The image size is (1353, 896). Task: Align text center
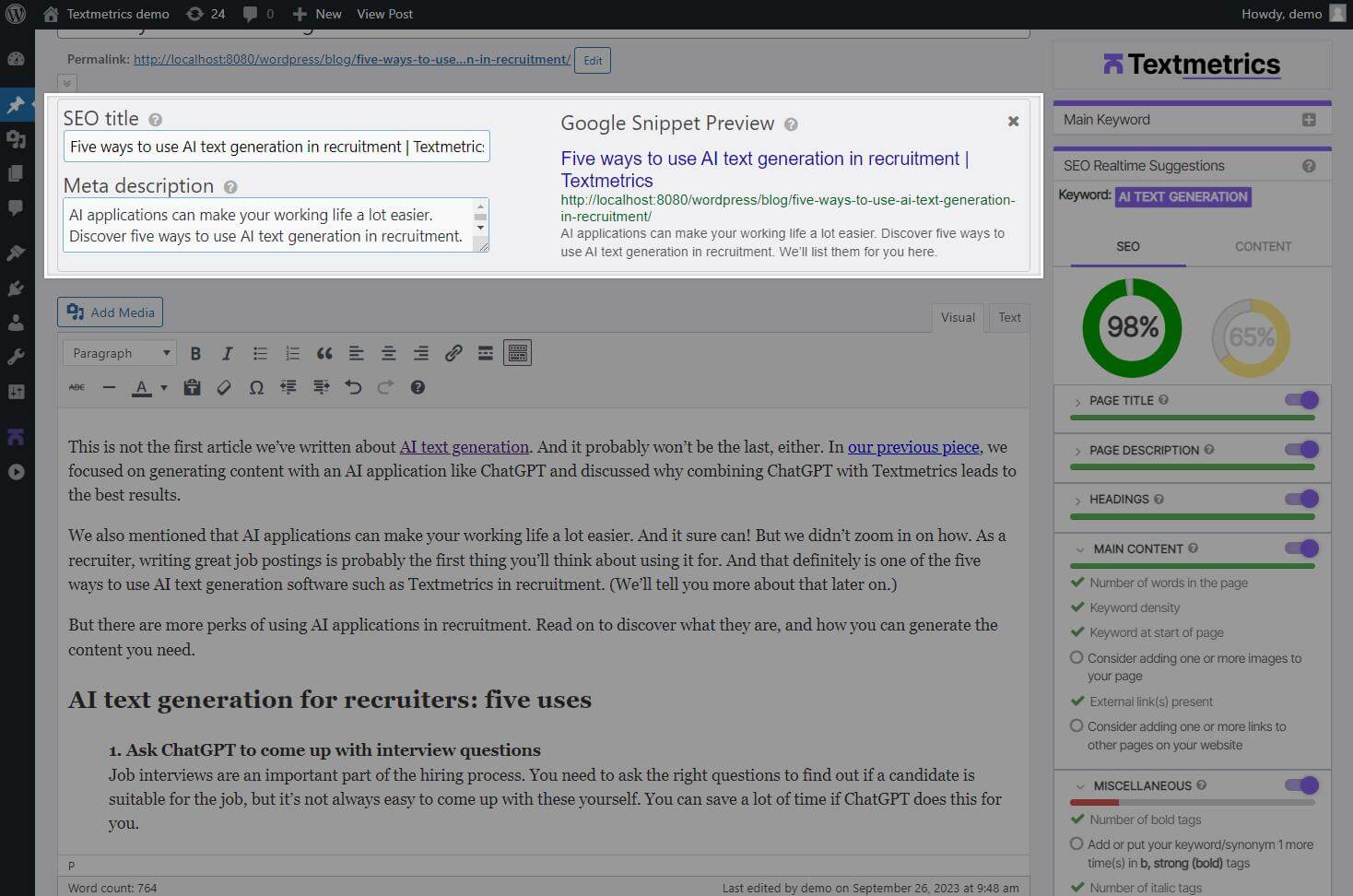pyautogui.click(x=389, y=353)
